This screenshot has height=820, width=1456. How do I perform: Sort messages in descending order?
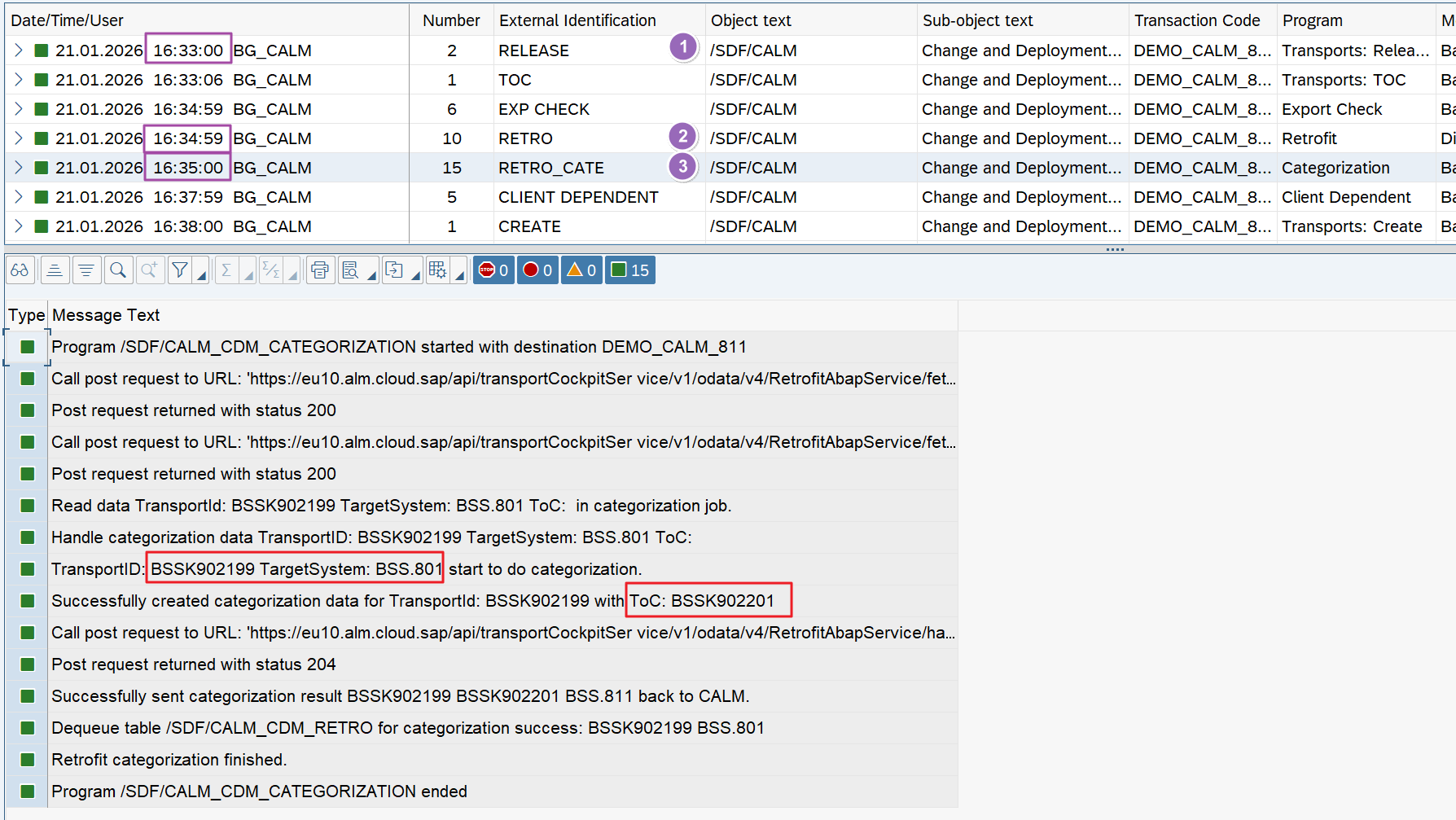(x=86, y=270)
